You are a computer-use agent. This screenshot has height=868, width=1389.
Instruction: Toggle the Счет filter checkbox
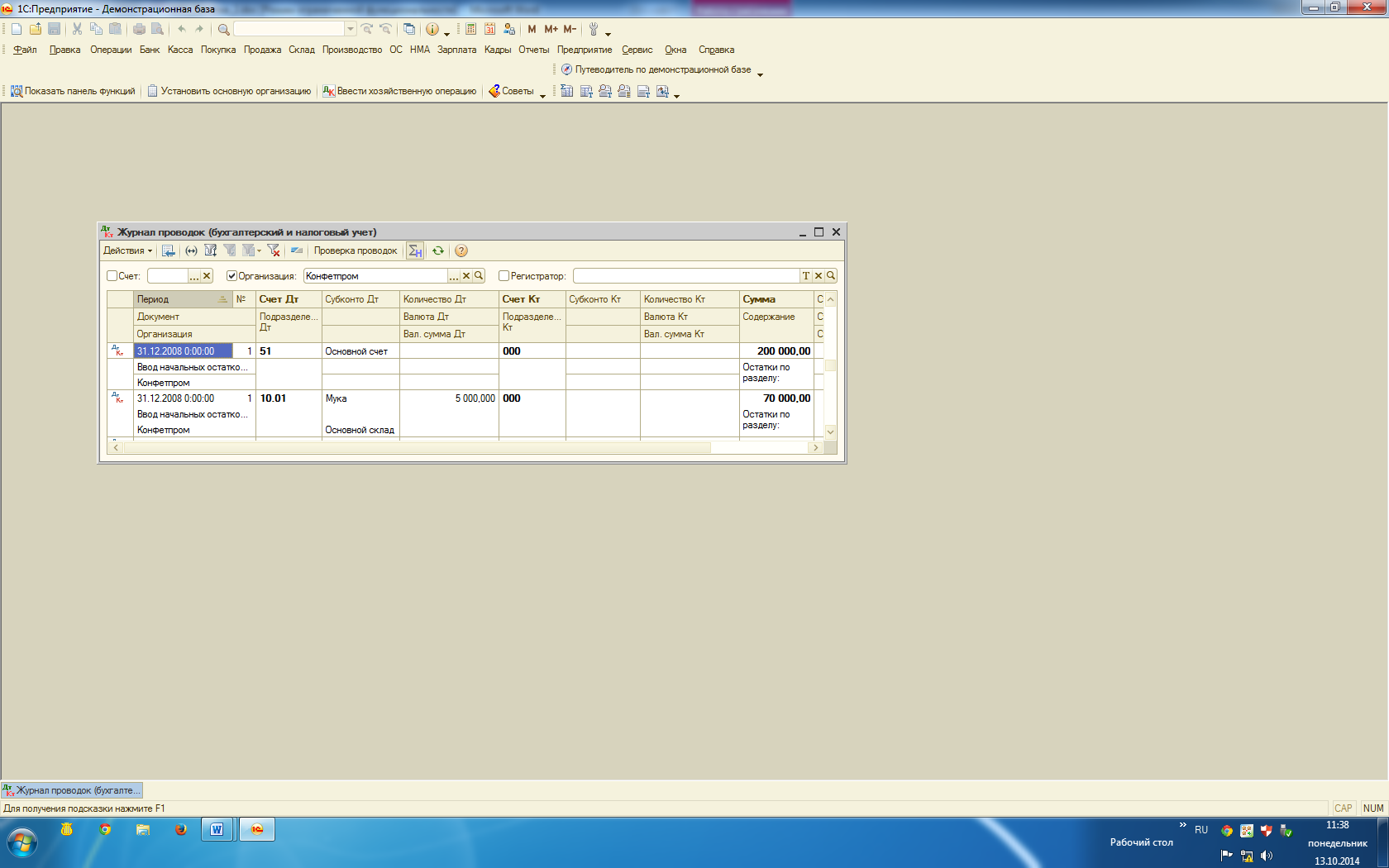pos(112,276)
